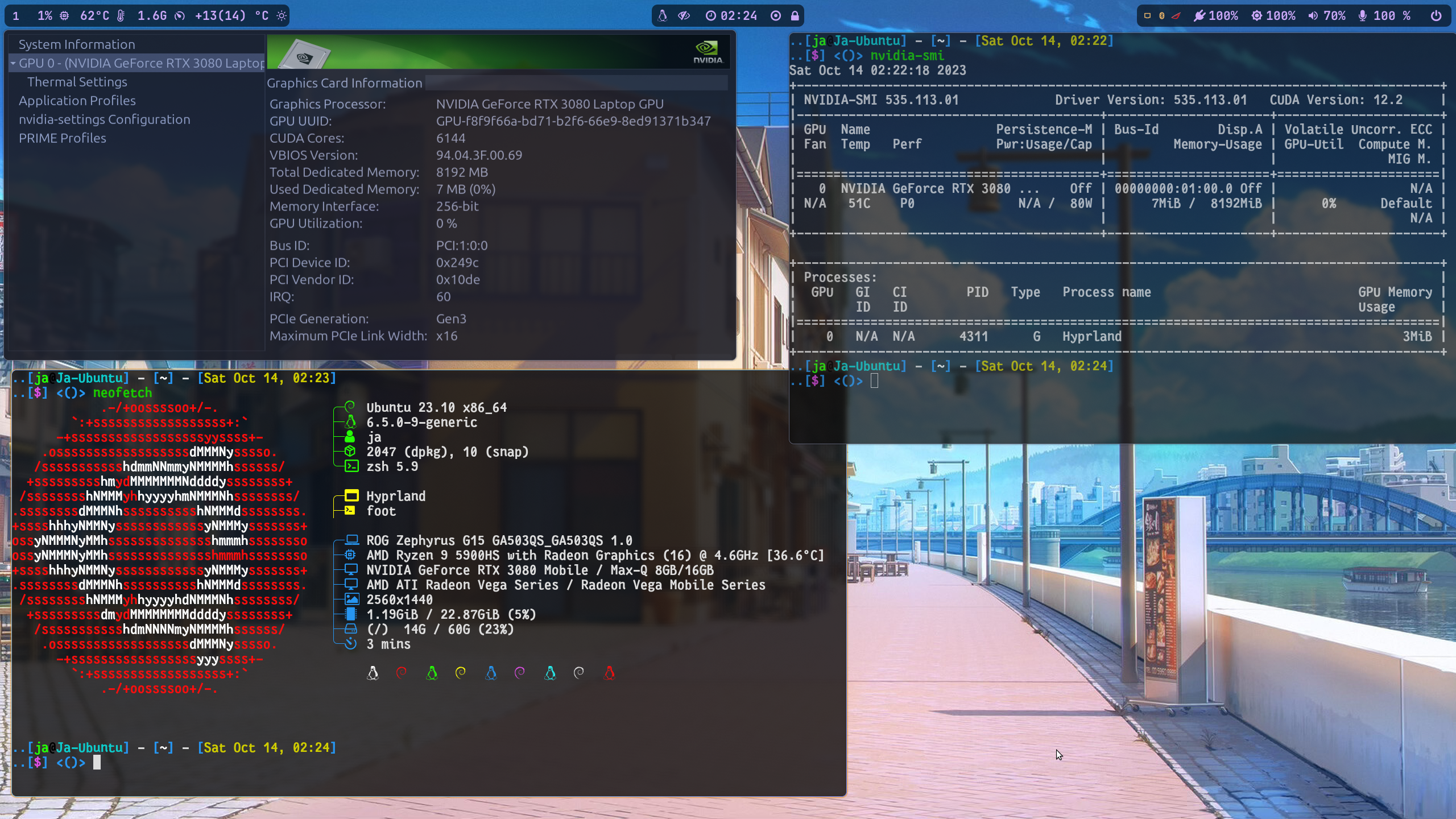Screen dimensions: 1456x819
Task: Open Application Profiles in sidebar
Action: 77,101
